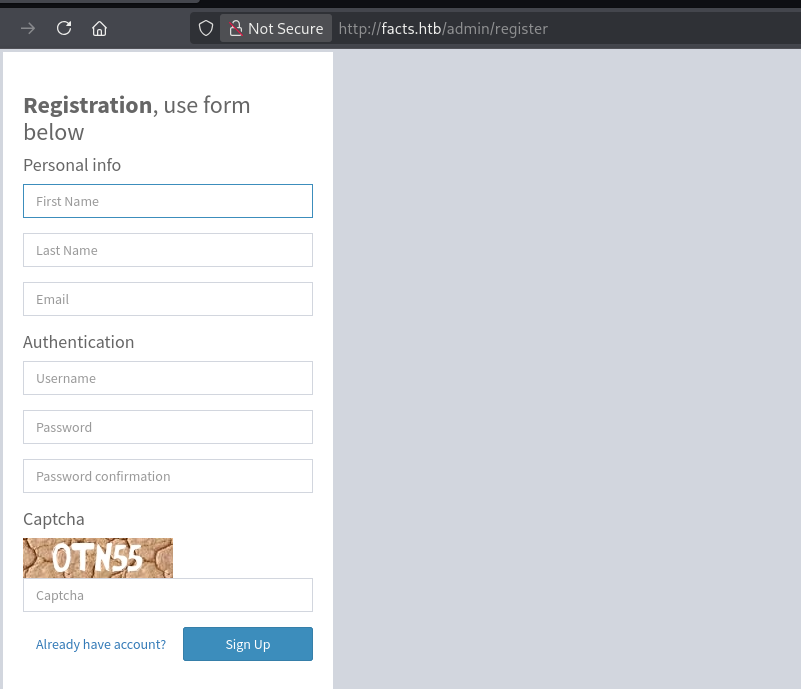Viewport: 801px width, 689px height.
Task: Click the insecure connection padlock icon
Action: (236, 28)
